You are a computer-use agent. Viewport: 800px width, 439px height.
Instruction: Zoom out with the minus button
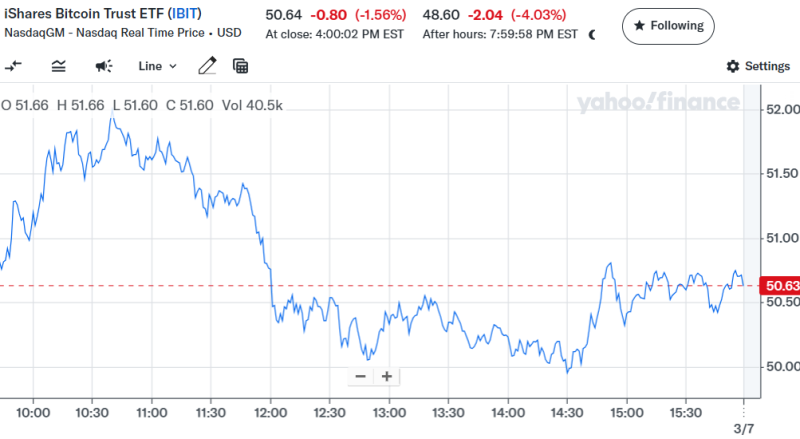pos(360,377)
